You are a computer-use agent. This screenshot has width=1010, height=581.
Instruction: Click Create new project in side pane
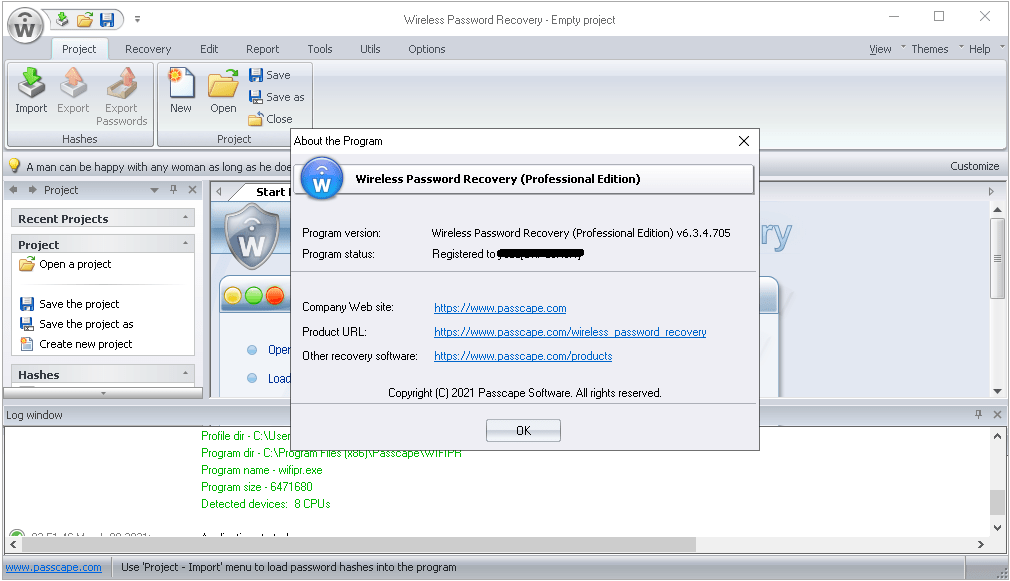point(76,344)
